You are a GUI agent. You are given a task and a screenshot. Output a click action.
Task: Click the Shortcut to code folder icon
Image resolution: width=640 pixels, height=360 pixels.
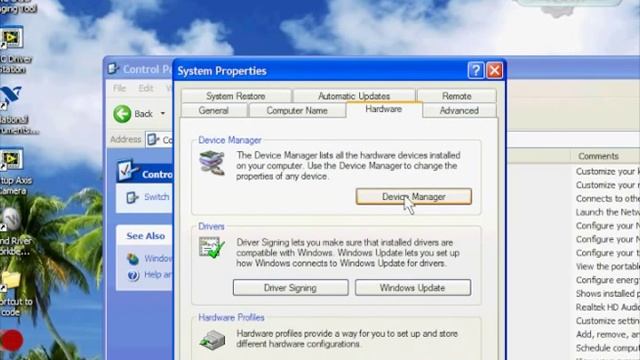pos(10,281)
